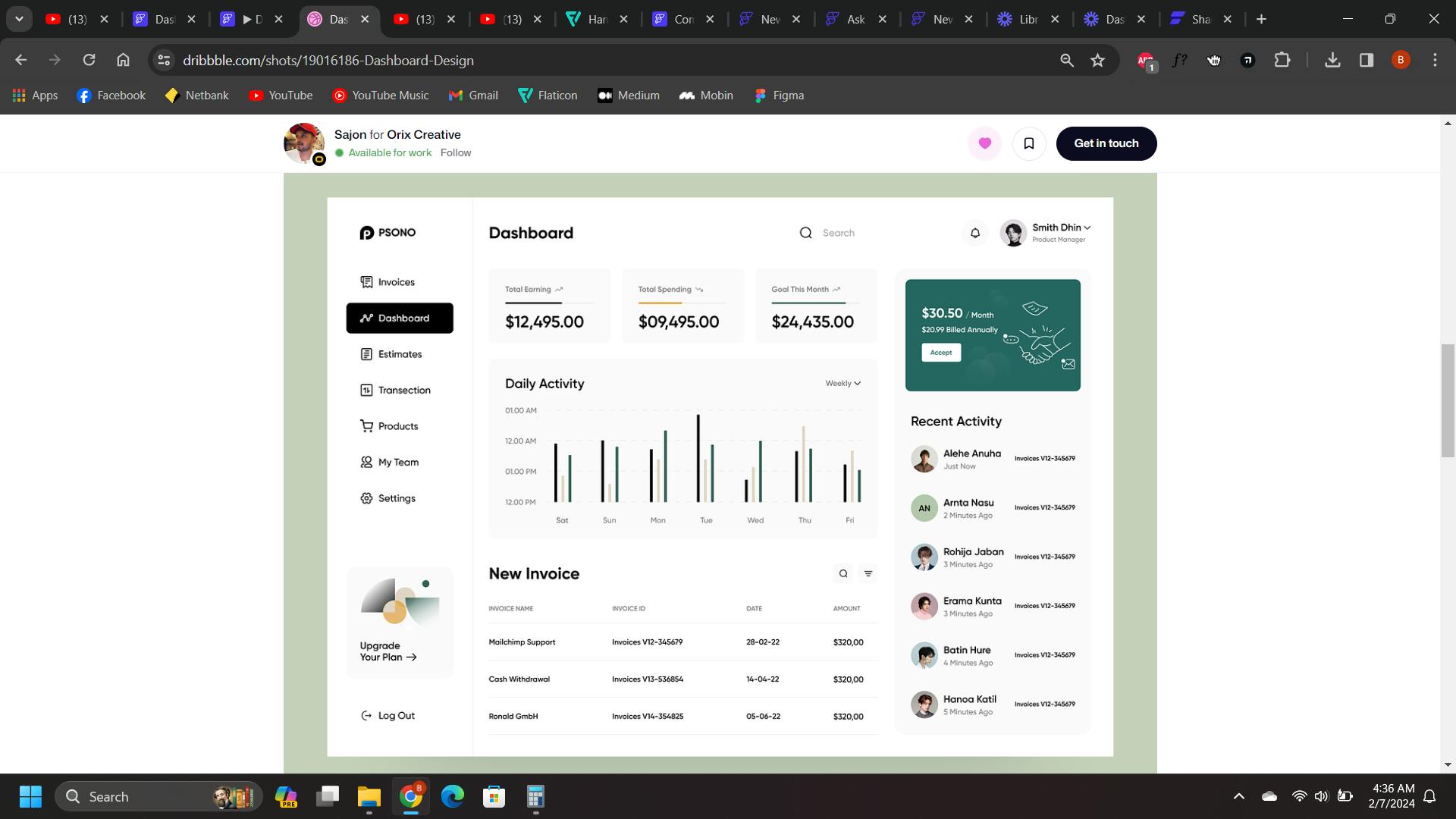
Task: Click the filter icon beside New Invoice
Action: tap(868, 574)
